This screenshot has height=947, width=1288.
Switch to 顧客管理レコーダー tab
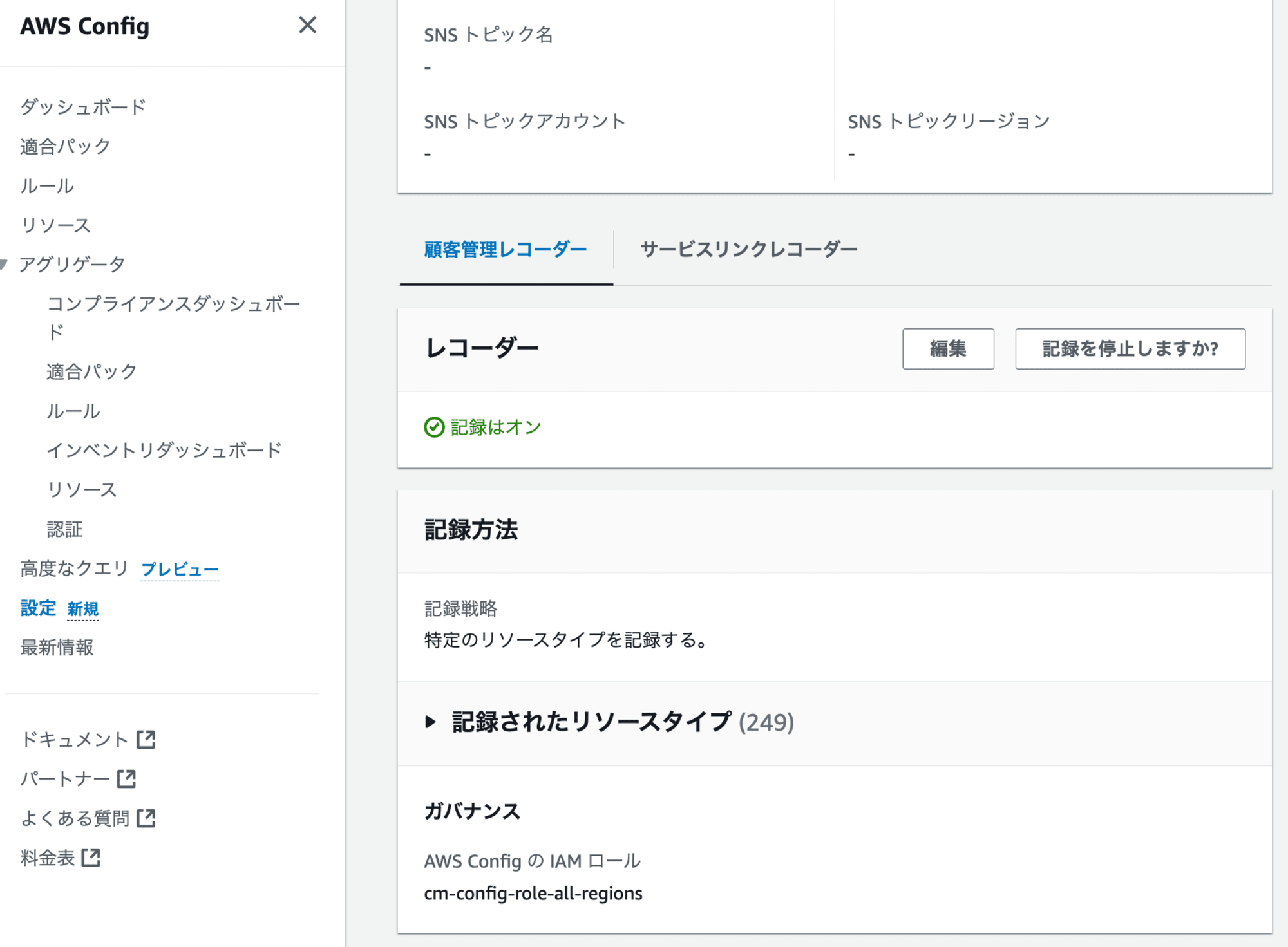[x=506, y=250]
